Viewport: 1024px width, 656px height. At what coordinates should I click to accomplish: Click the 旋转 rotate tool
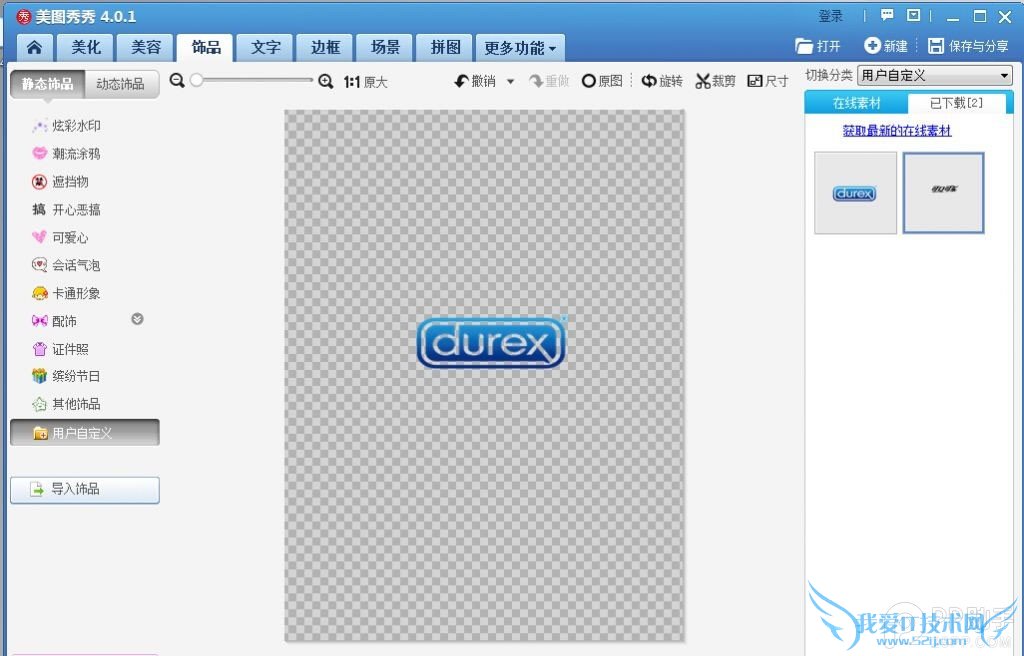[662, 81]
